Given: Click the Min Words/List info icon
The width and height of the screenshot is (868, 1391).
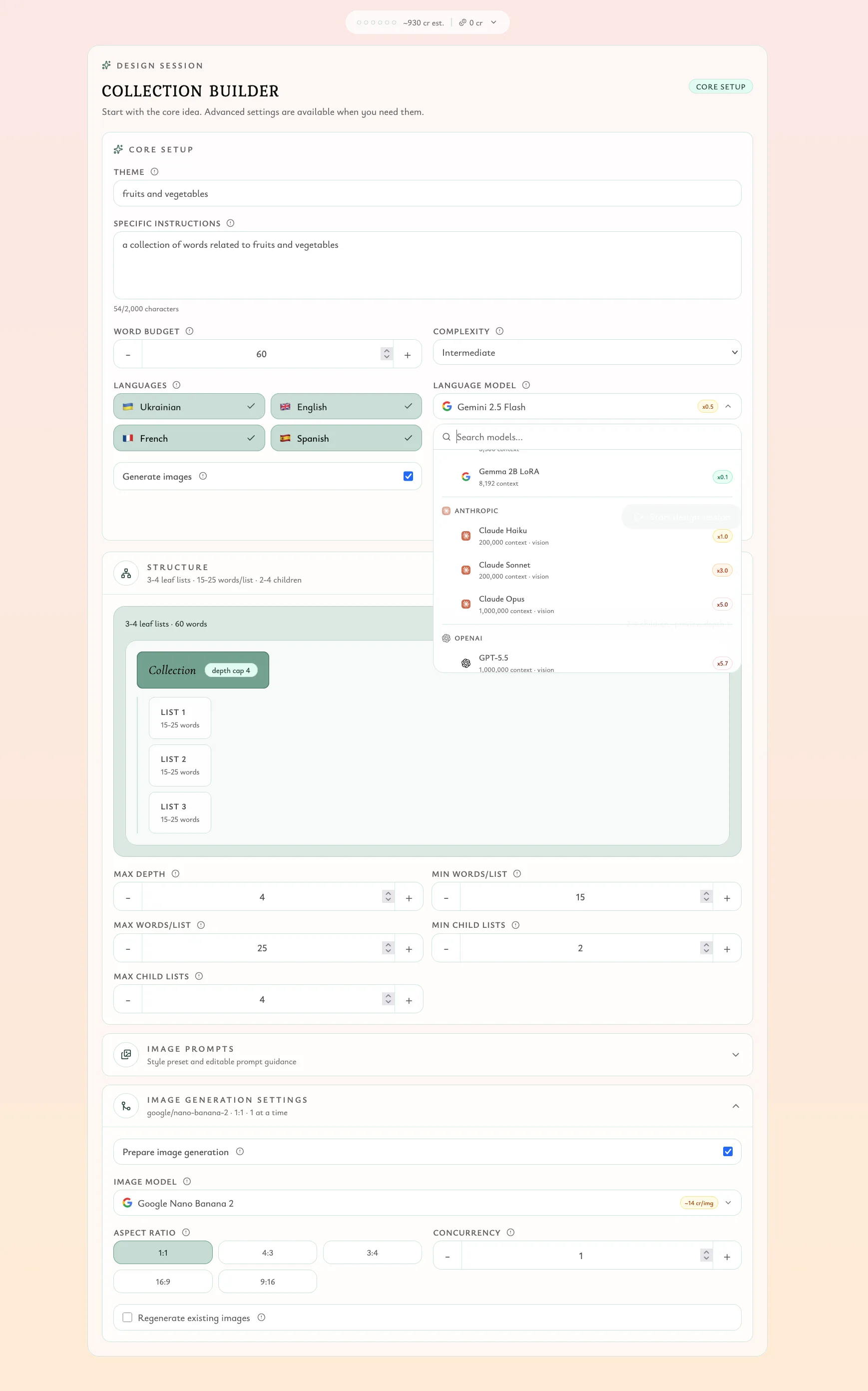Looking at the screenshot, I should click(517, 873).
